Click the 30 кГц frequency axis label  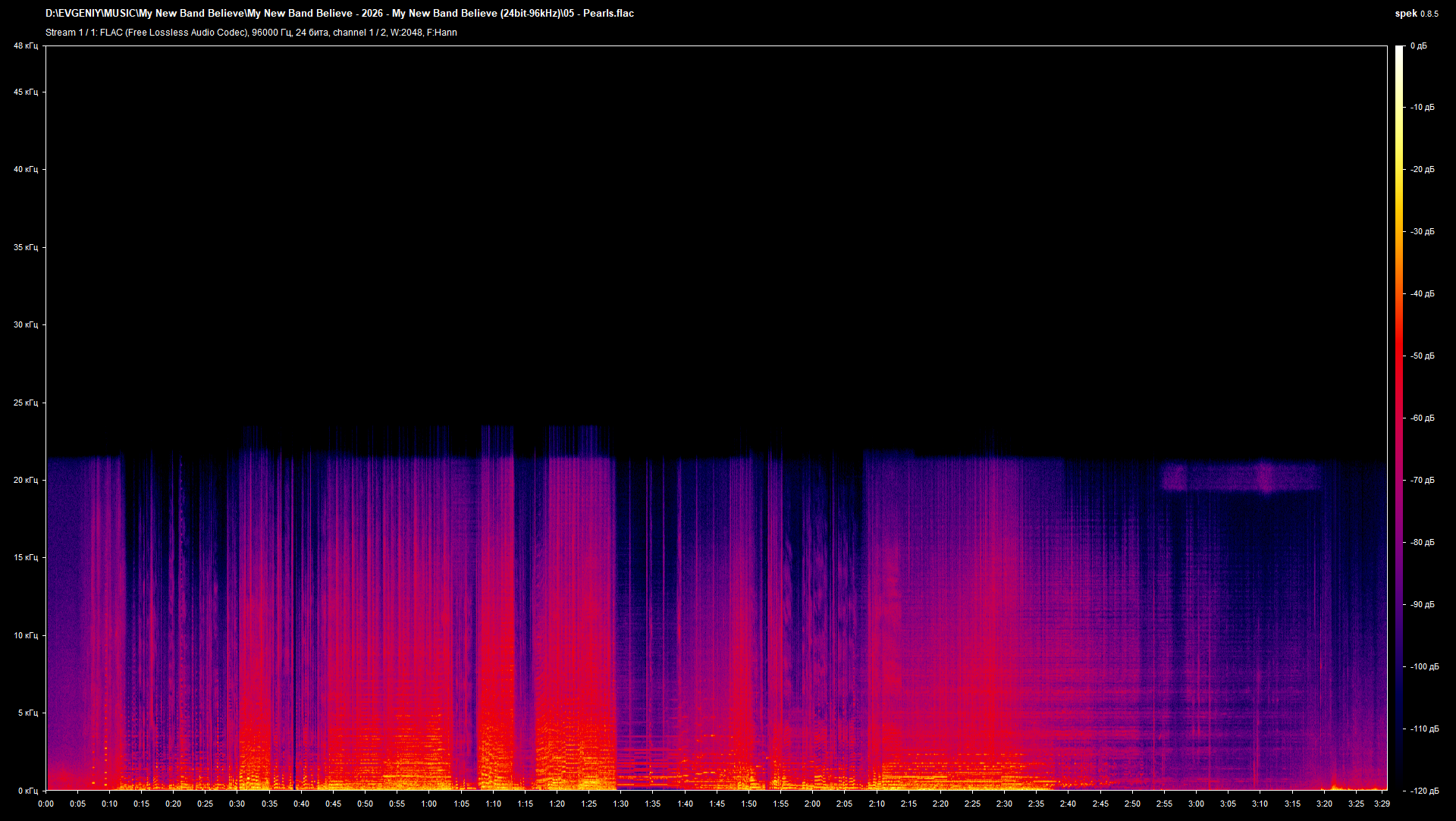(x=26, y=324)
